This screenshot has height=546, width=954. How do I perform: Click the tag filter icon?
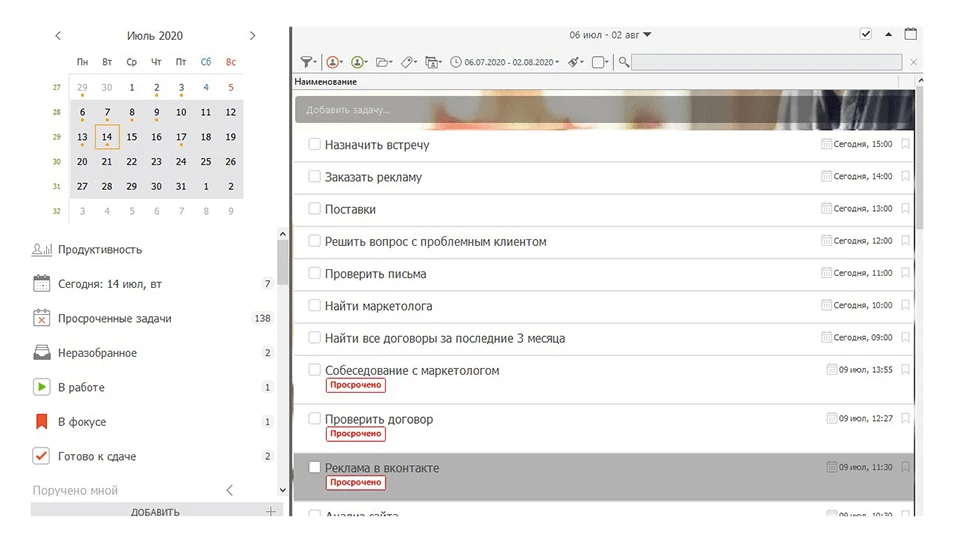click(409, 62)
